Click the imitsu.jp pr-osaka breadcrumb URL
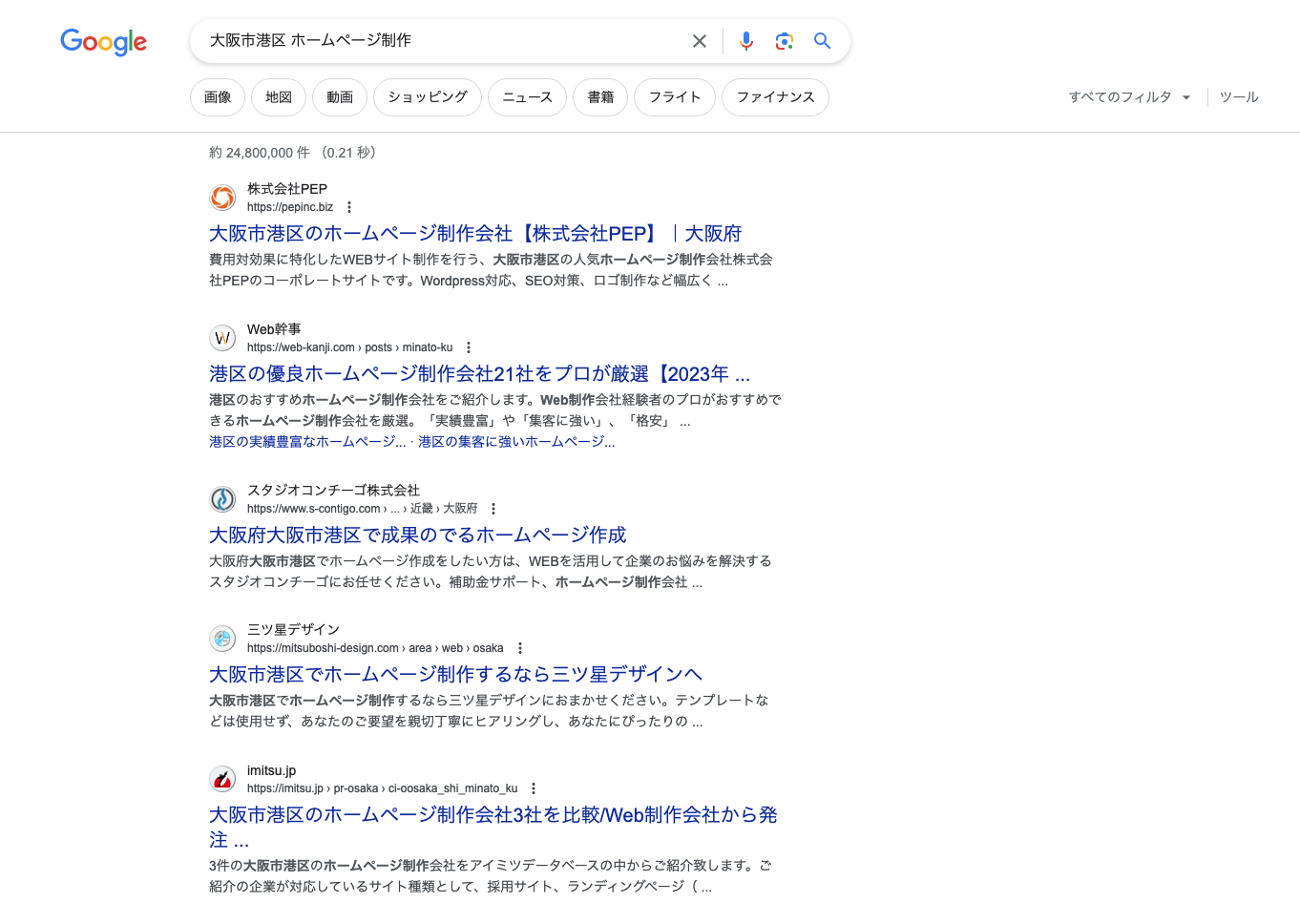Screen dimensions: 1300x924 click(x=383, y=788)
